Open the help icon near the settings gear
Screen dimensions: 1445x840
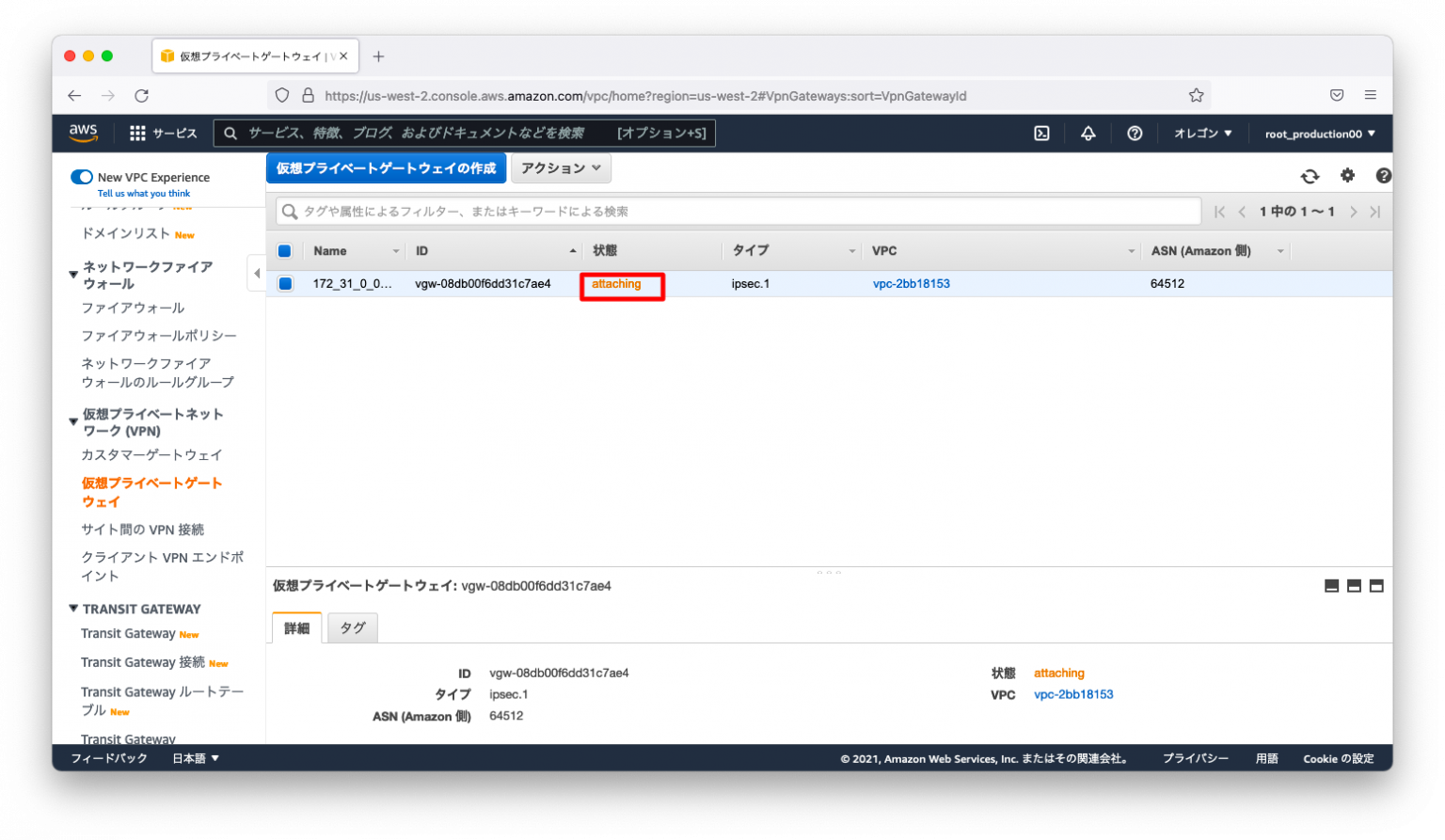coord(1383,175)
